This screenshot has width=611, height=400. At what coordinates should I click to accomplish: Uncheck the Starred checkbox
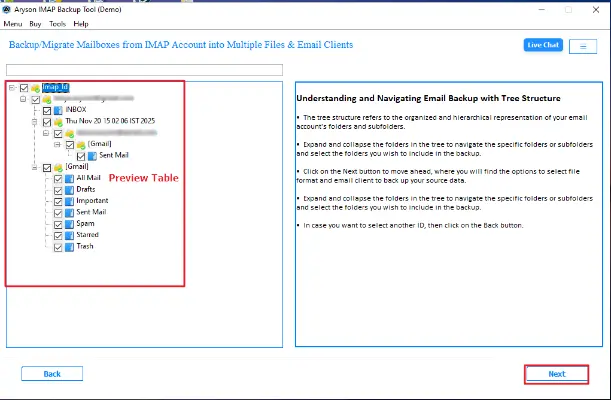[x=58, y=236]
